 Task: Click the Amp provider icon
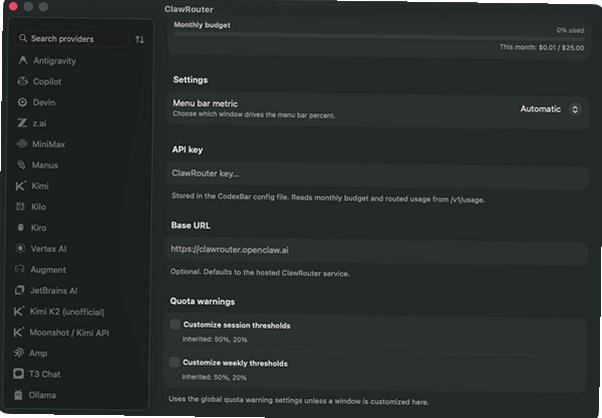[18, 353]
